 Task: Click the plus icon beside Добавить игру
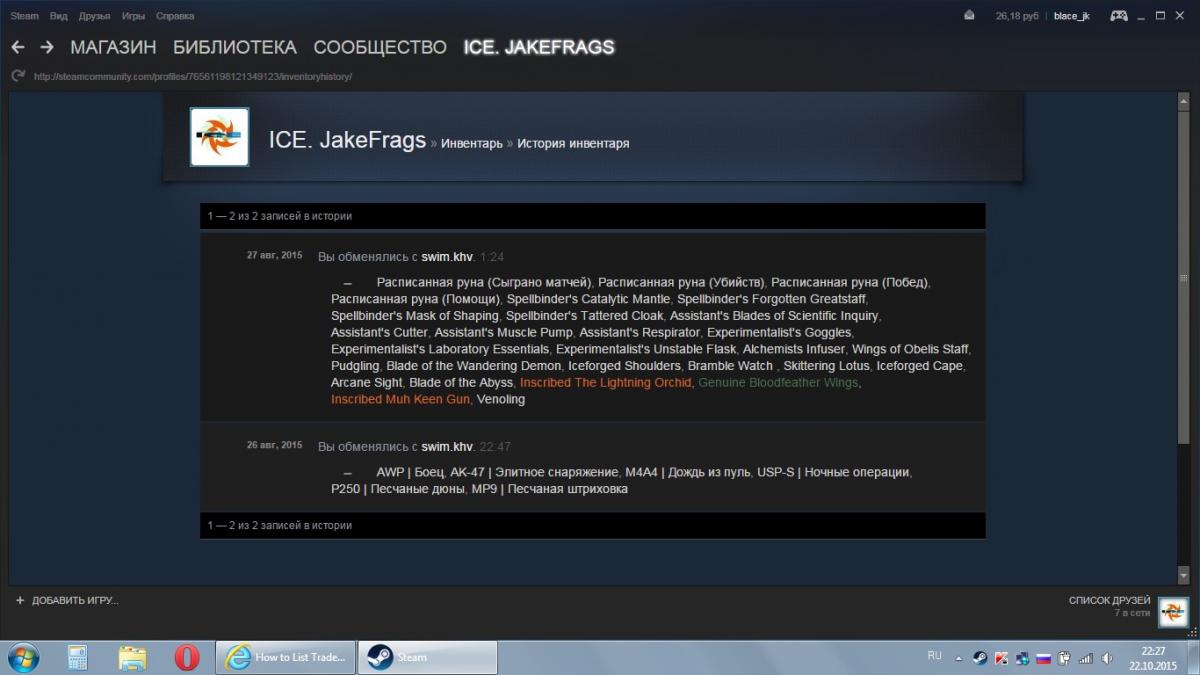tap(20, 600)
